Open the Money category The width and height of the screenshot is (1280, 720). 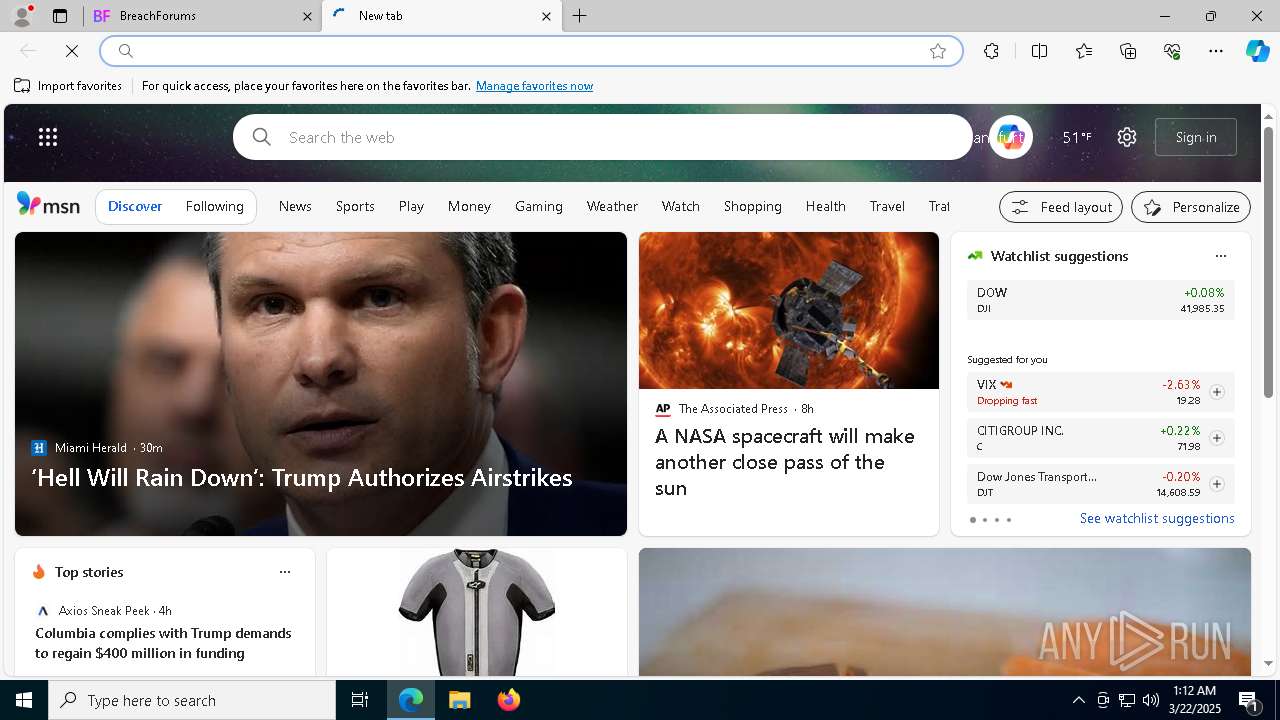coord(469,206)
